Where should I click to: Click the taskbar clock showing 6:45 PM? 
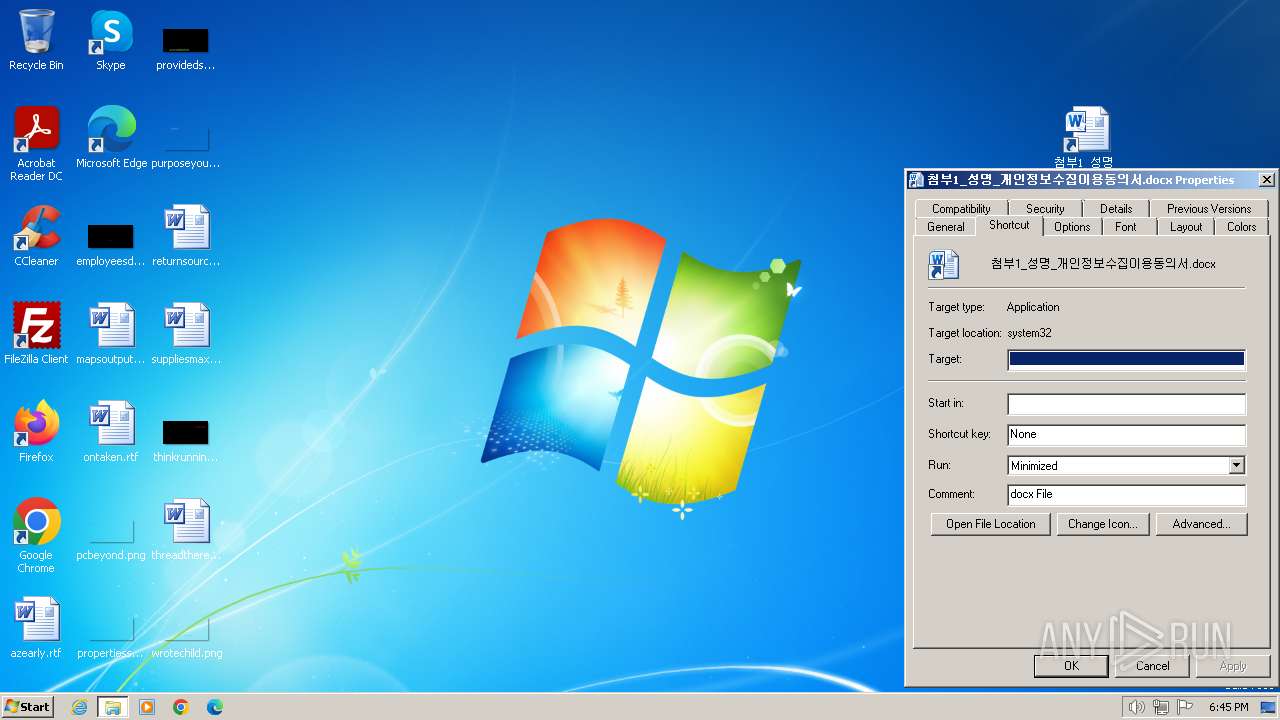click(1228, 707)
